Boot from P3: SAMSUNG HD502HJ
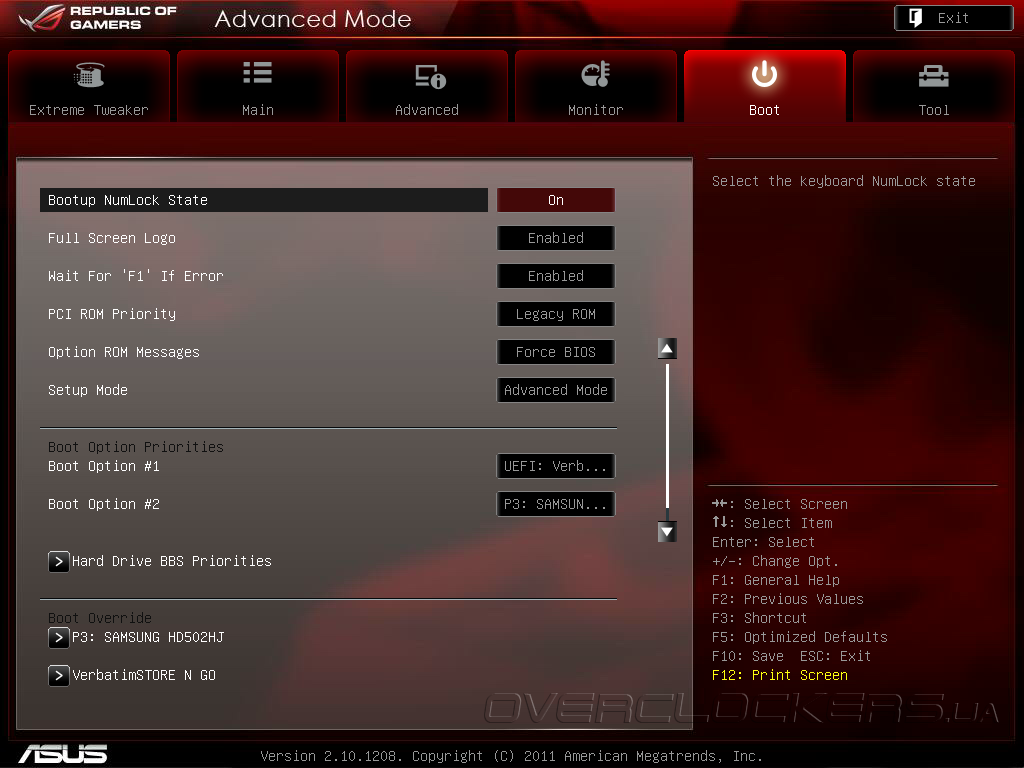Image resolution: width=1024 pixels, height=768 pixels. point(148,637)
